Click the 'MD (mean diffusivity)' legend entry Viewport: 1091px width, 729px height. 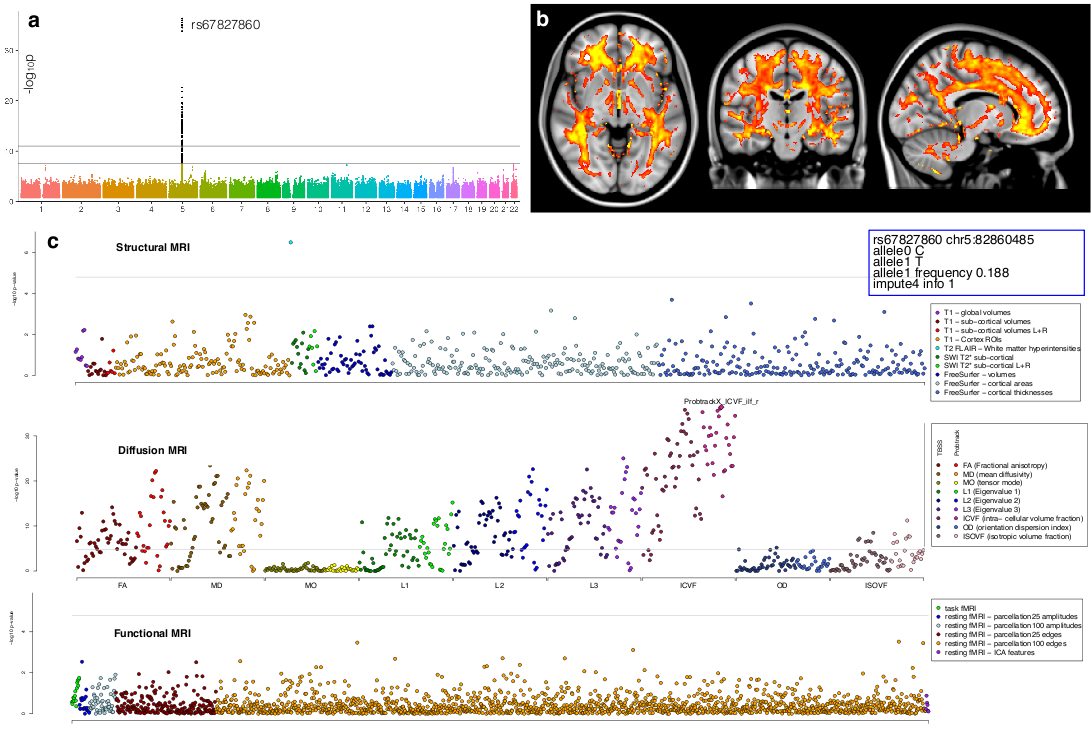tap(1000, 474)
